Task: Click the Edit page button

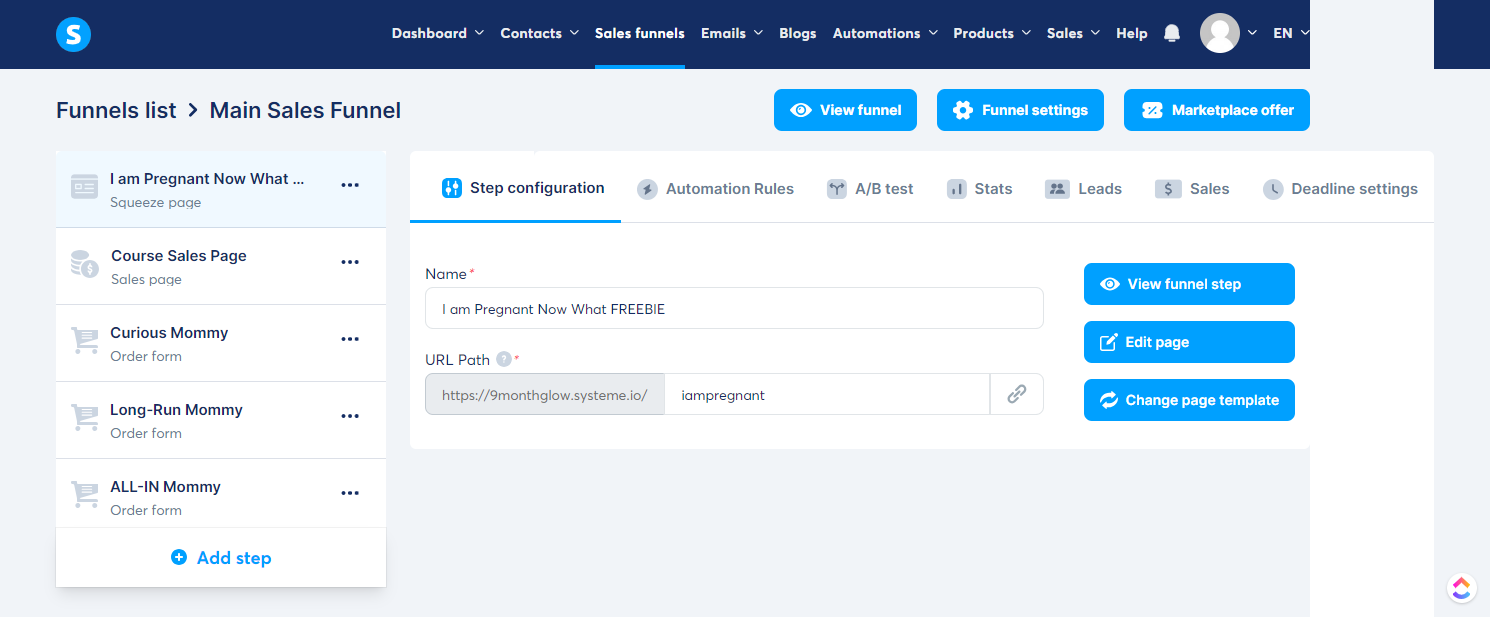Action: click(1189, 342)
